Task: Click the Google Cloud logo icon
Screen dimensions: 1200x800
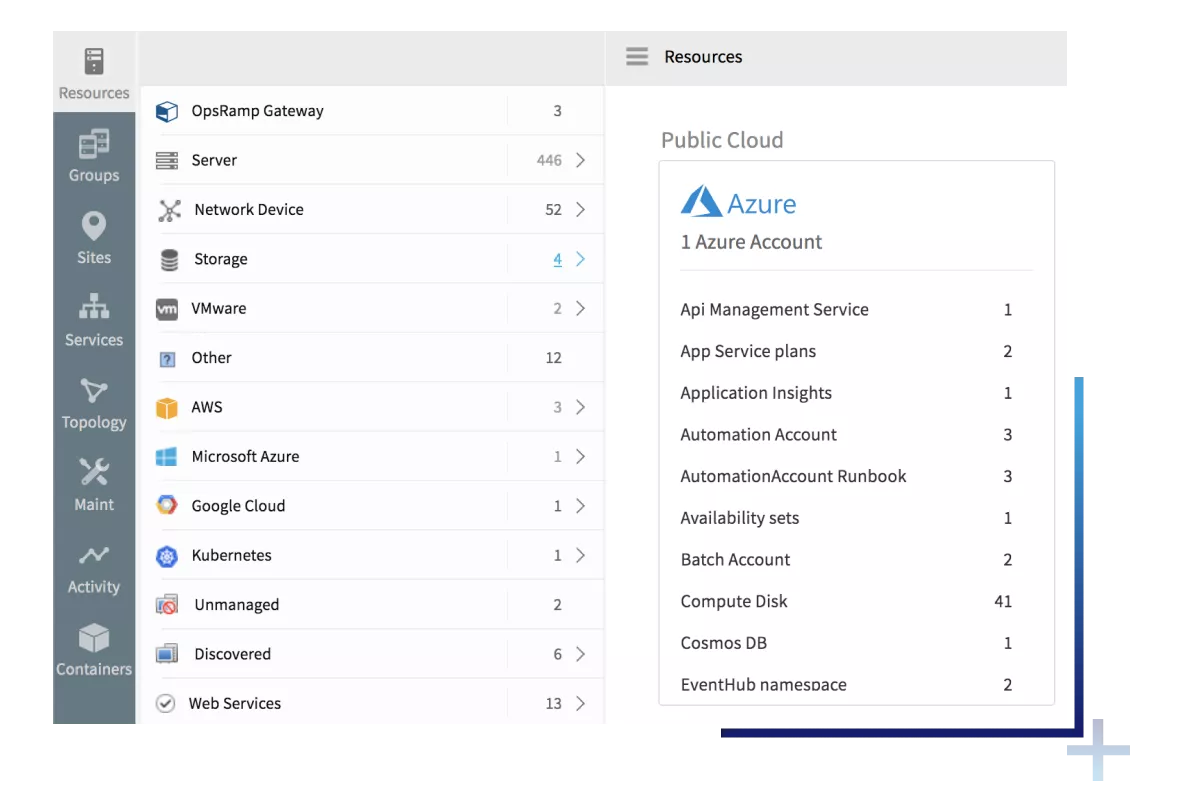Action: 167,506
